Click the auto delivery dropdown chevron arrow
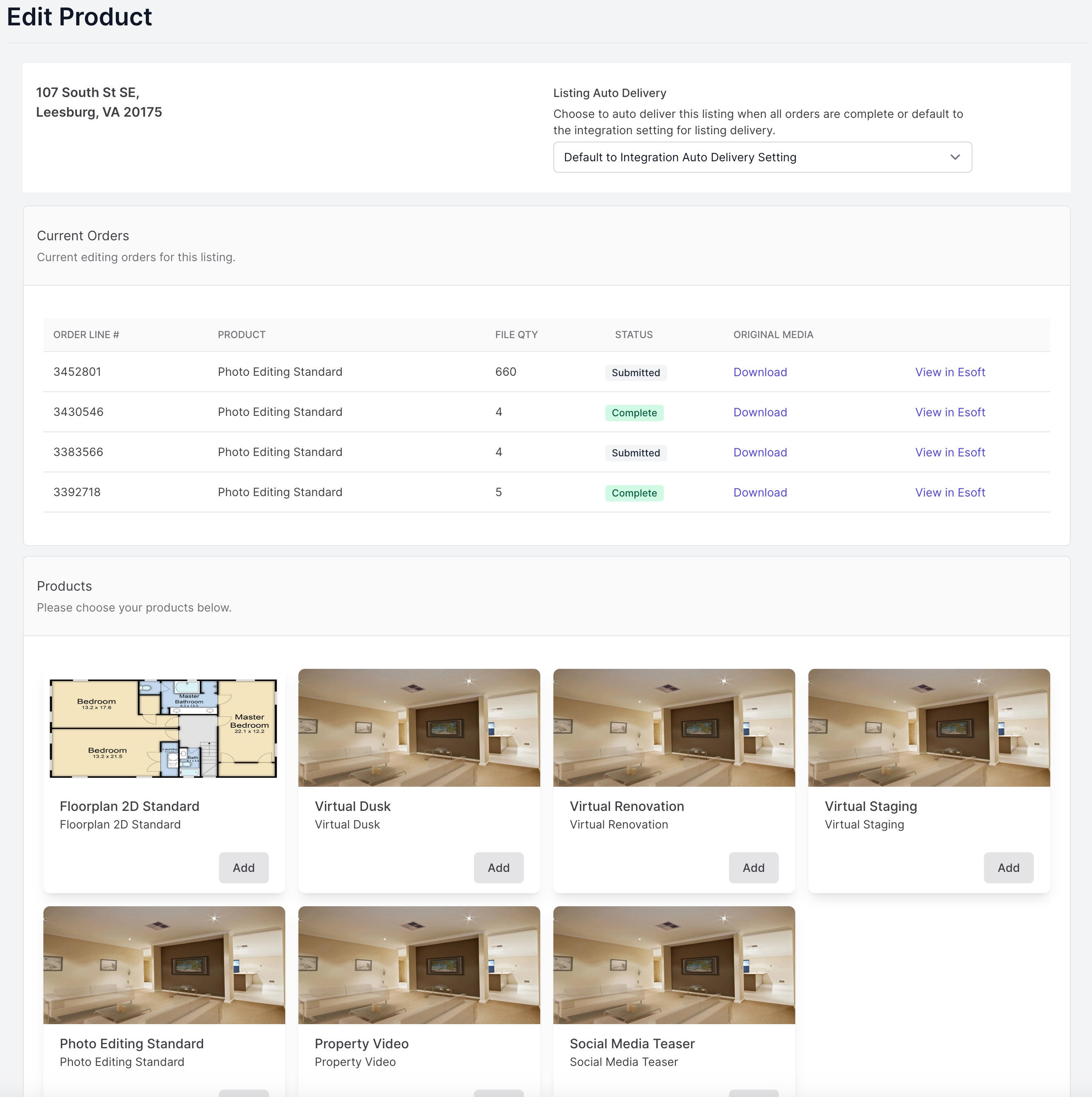The image size is (1092, 1097). [954, 157]
